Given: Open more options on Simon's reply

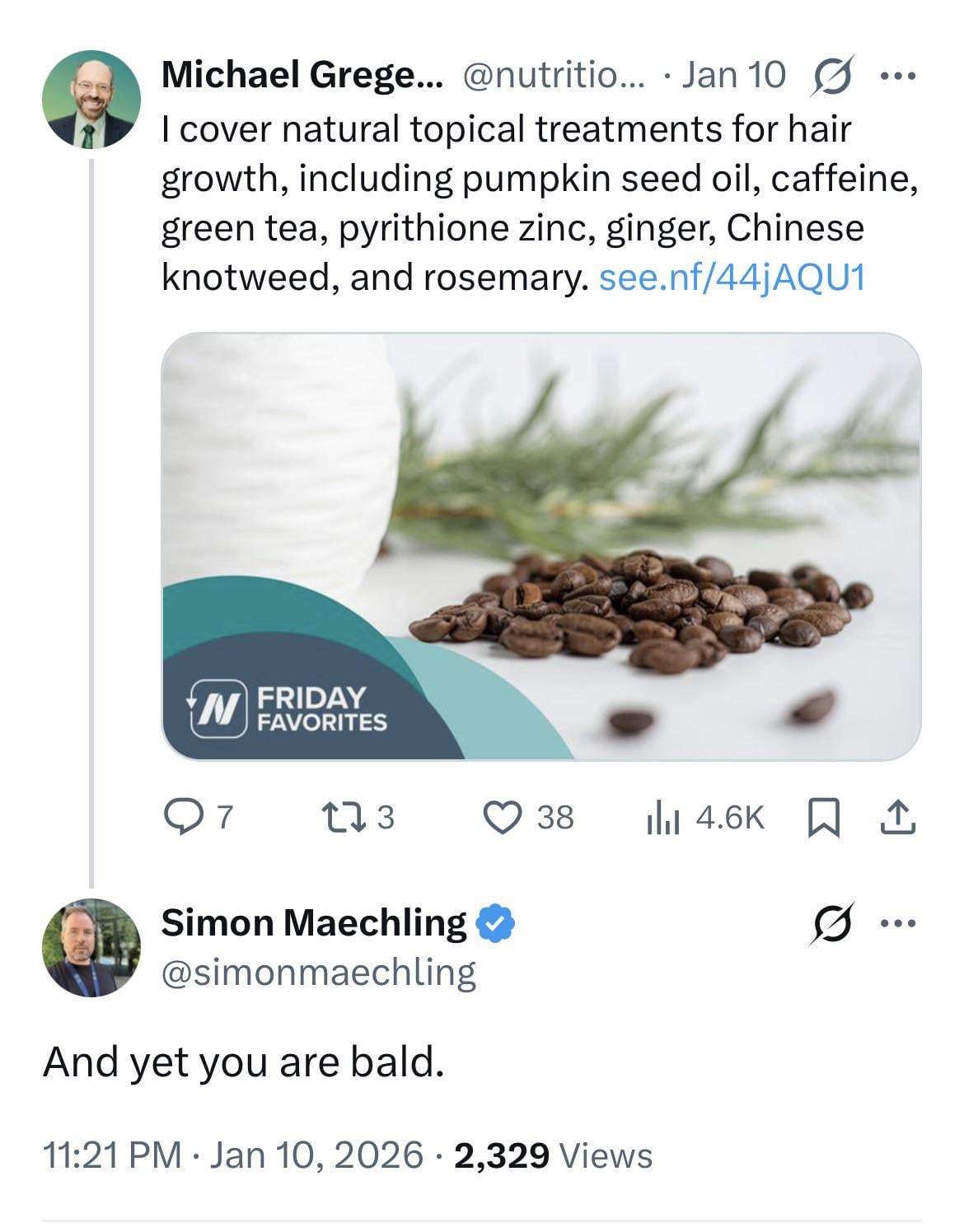Looking at the screenshot, I should [898, 923].
